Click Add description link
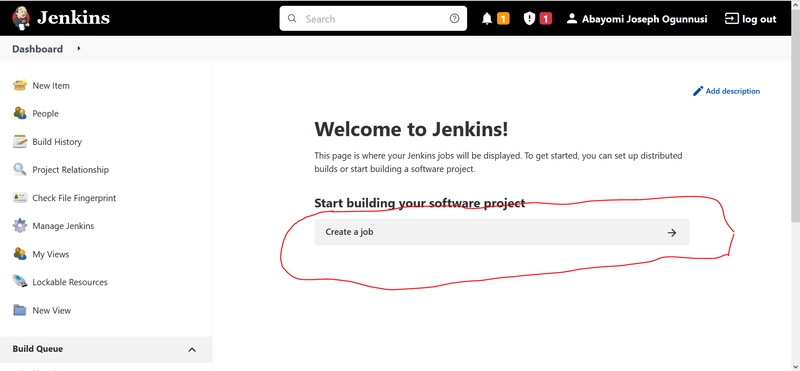Viewport: 800px width, 371px height. point(733,91)
